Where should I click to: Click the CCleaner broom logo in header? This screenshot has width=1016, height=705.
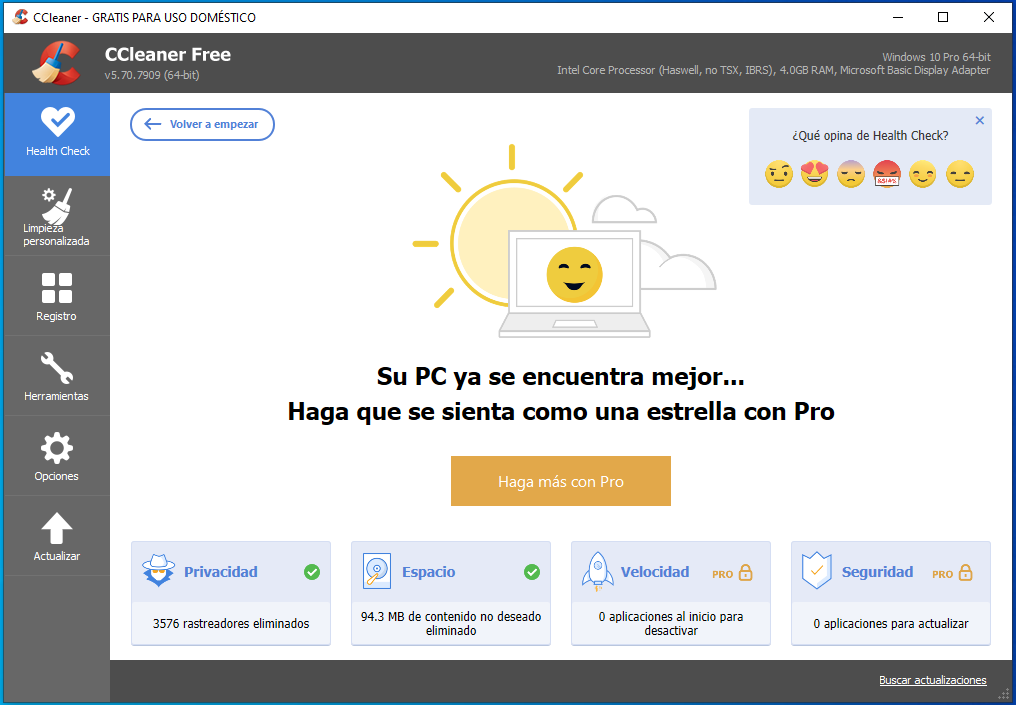pos(56,63)
